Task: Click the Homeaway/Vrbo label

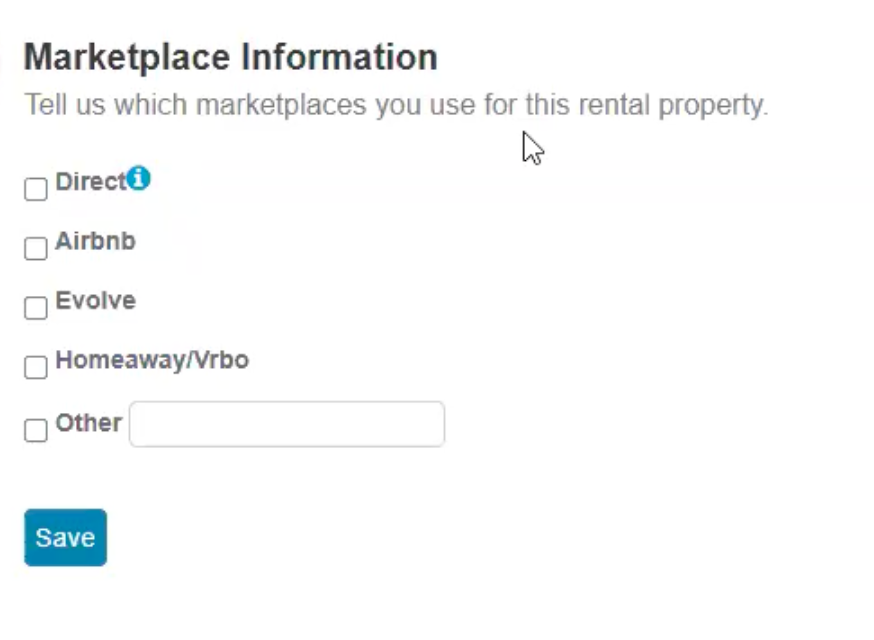Action: 152,360
